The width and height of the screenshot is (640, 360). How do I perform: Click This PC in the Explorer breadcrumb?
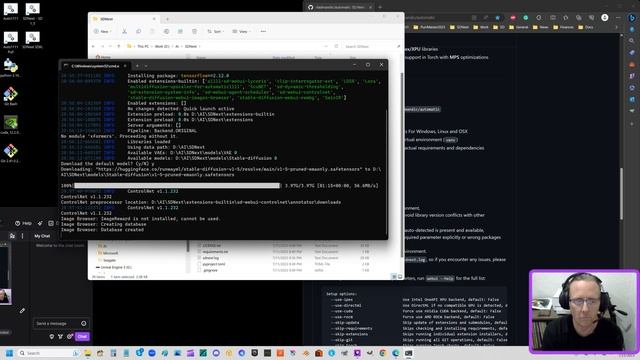coord(143,47)
